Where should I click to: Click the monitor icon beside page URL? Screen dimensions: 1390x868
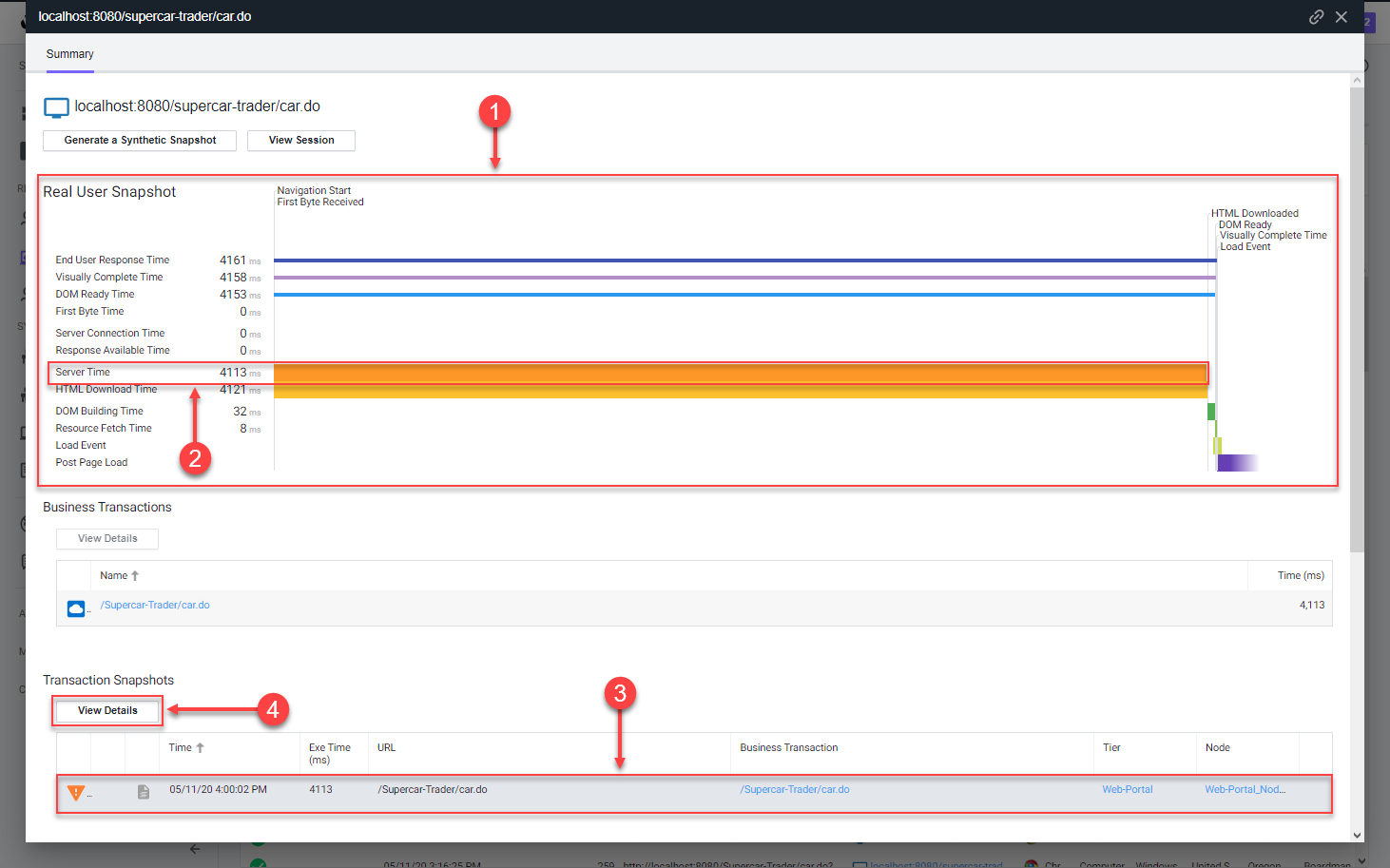[56, 107]
